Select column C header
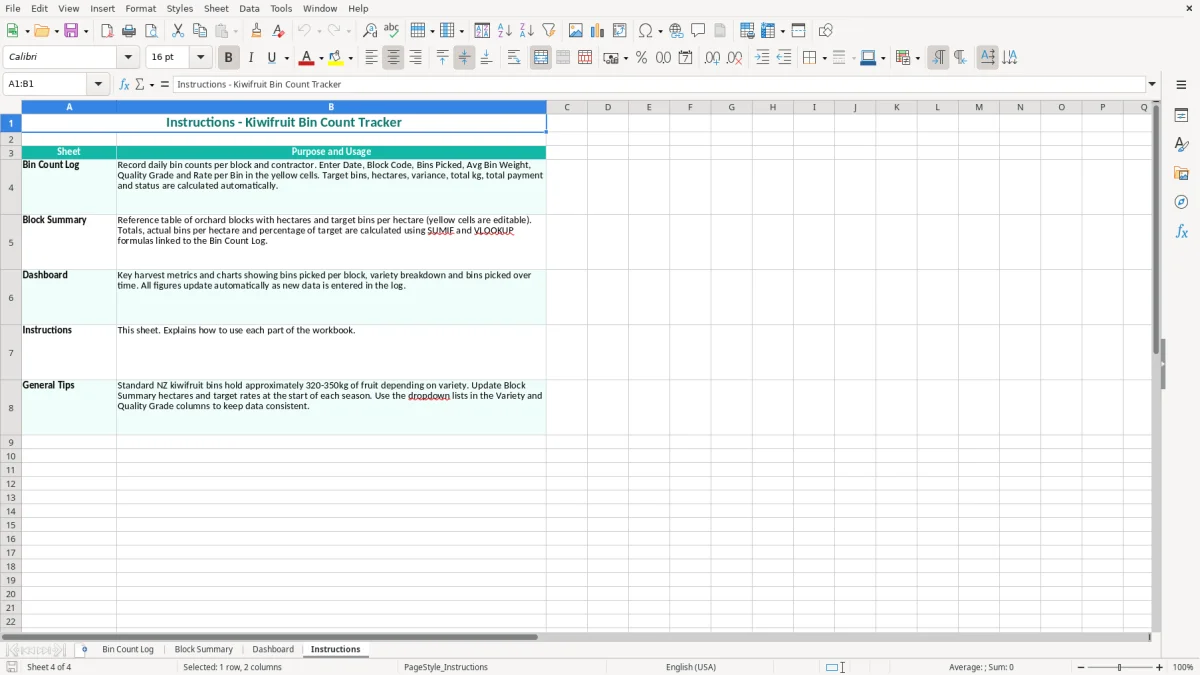The width and height of the screenshot is (1200, 675). [x=567, y=107]
